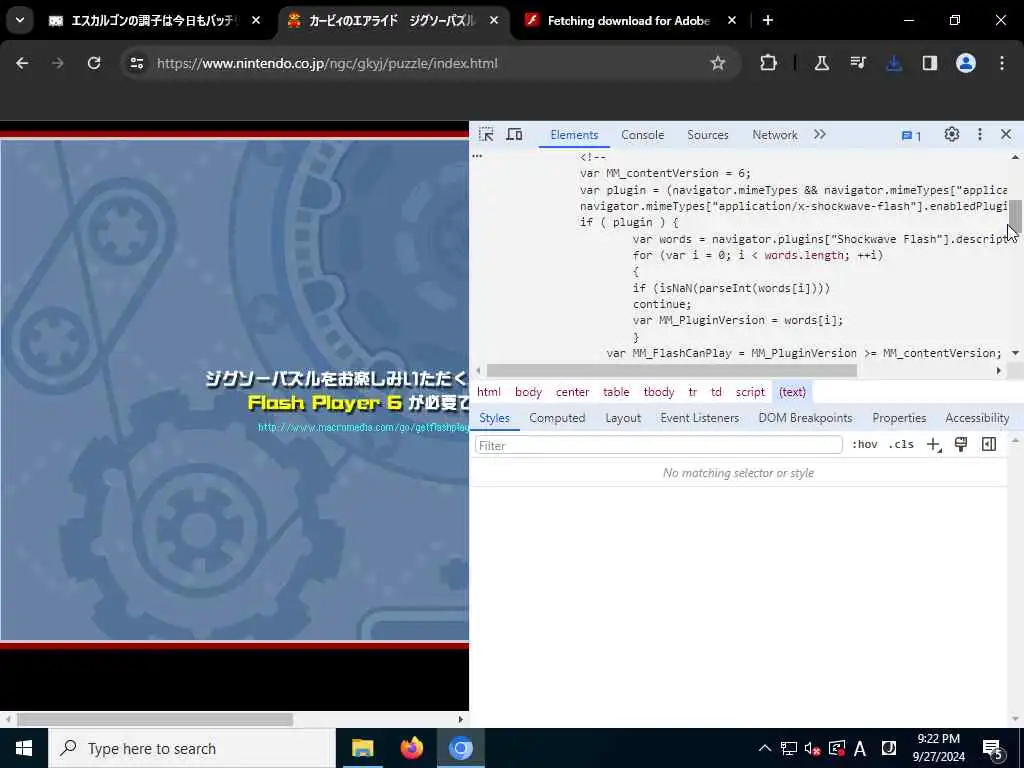
Task: Open the Chrome profile avatar
Action: tap(965, 63)
